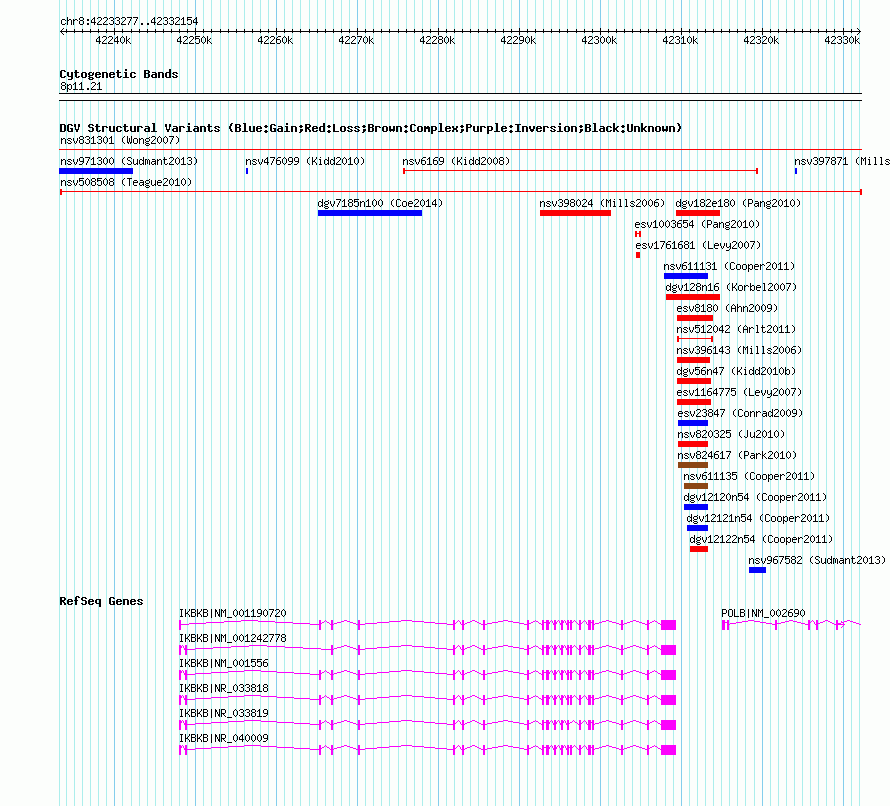Click the red dgv12122n54 Cooper2011 bar
Viewport: 890px width, 806px height.
pos(699,549)
